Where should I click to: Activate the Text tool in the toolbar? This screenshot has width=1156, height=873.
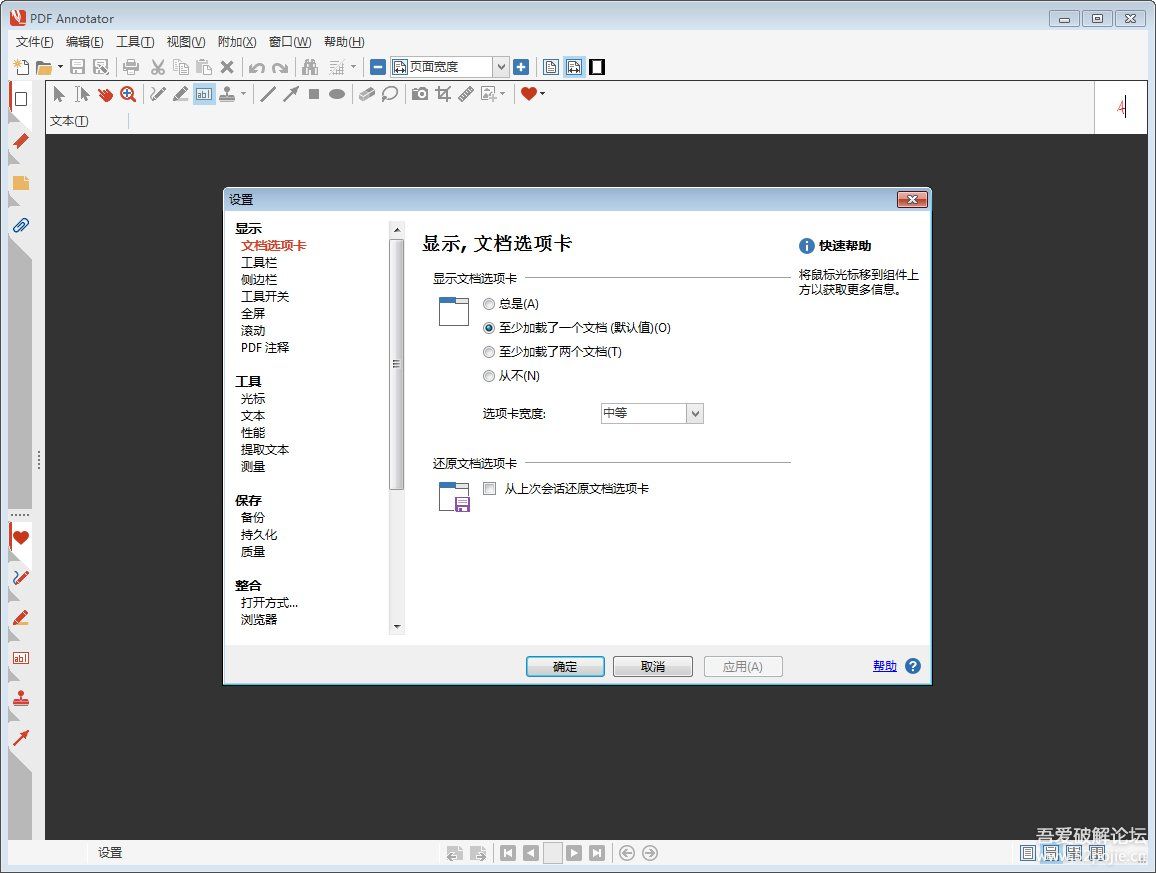[204, 94]
